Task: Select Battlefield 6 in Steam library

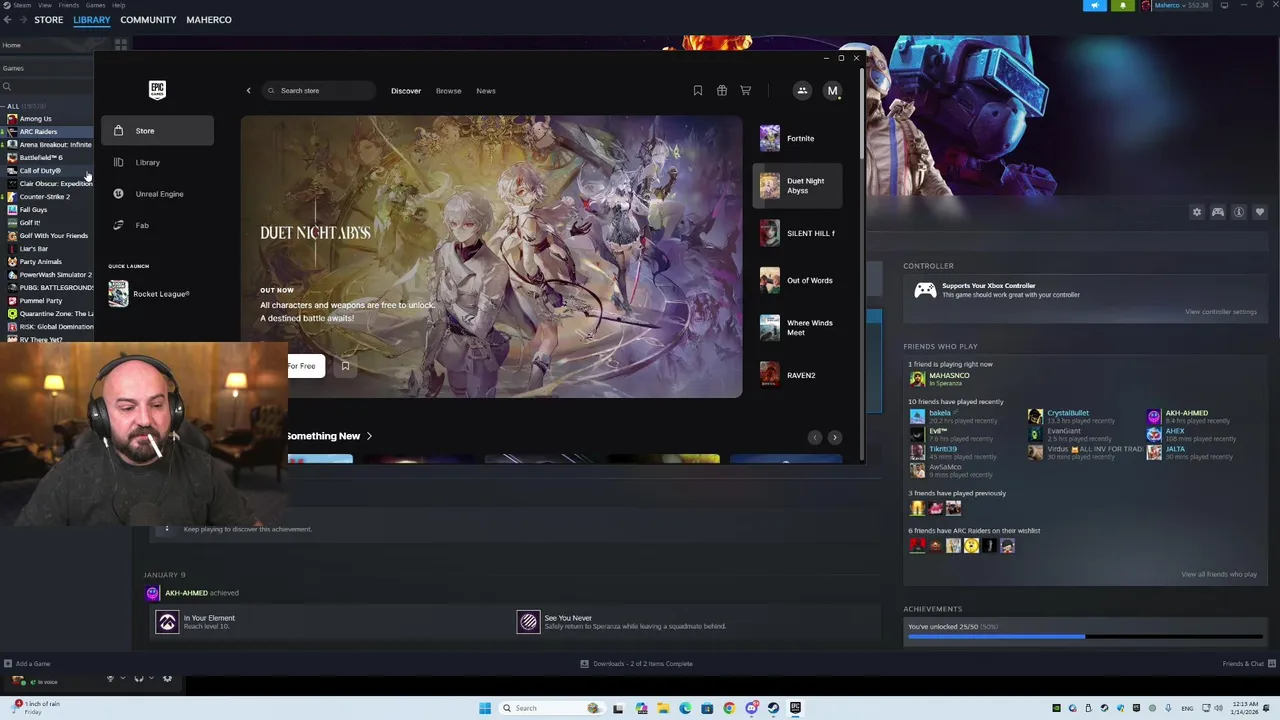Action: [40, 158]
